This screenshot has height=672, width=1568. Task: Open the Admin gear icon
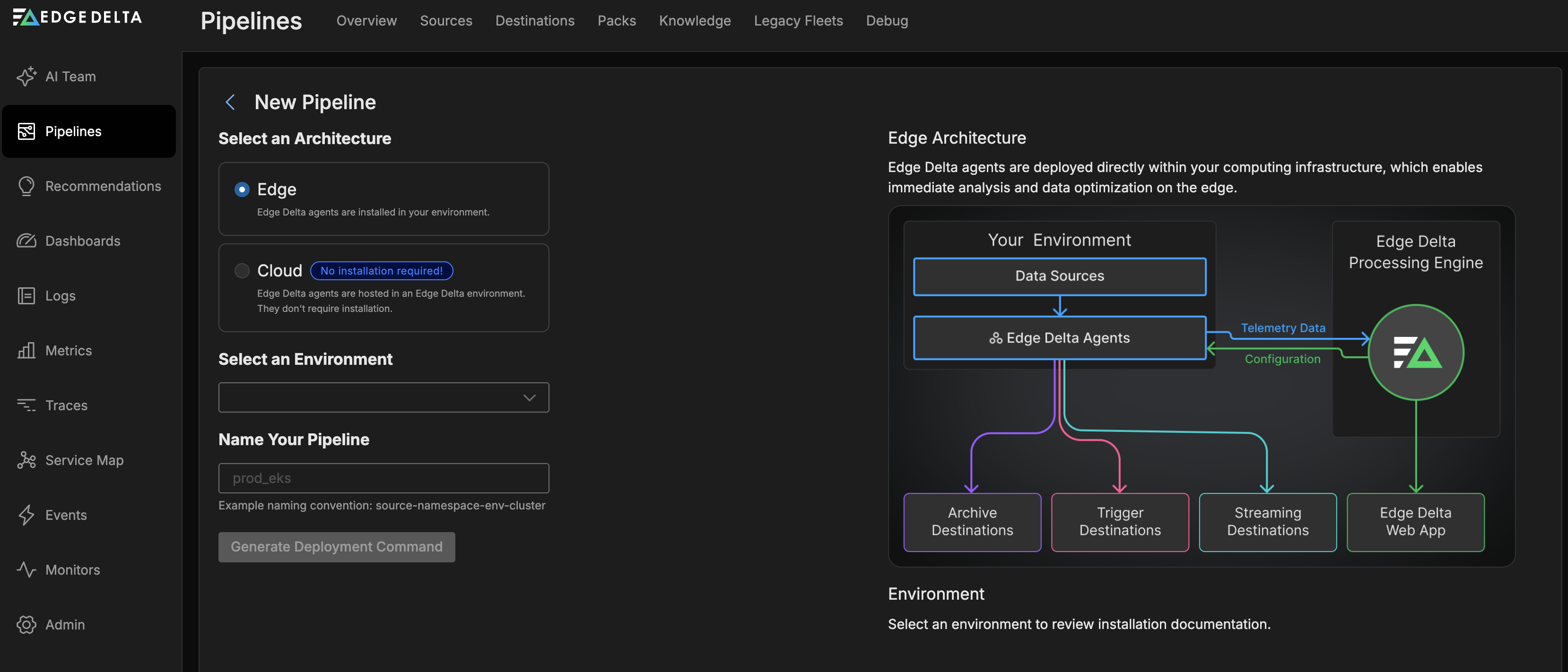[26, 625]
